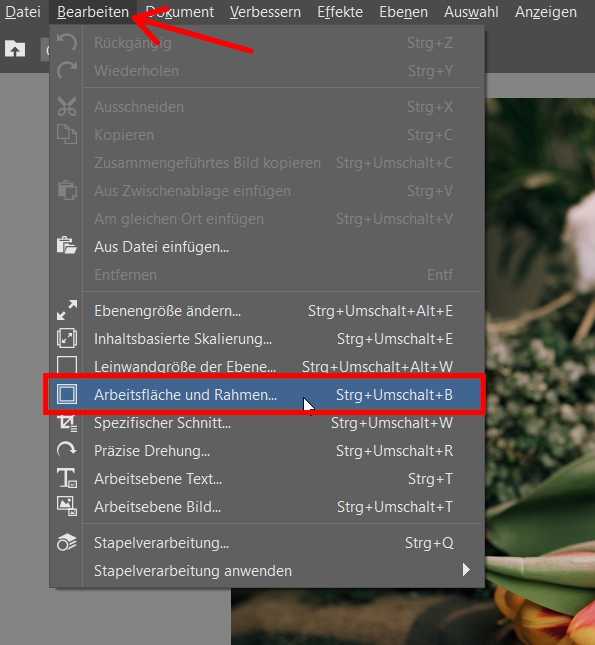Screen dimensions: 595x645
Task: Click the Kopieren pages icon
Action: 67,135
